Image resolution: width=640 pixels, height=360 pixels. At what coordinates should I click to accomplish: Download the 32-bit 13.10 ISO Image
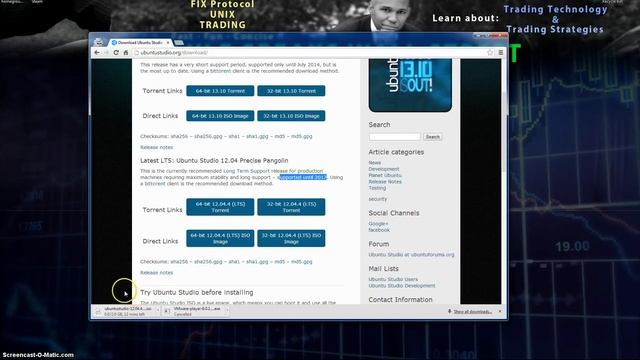(291, 116)
